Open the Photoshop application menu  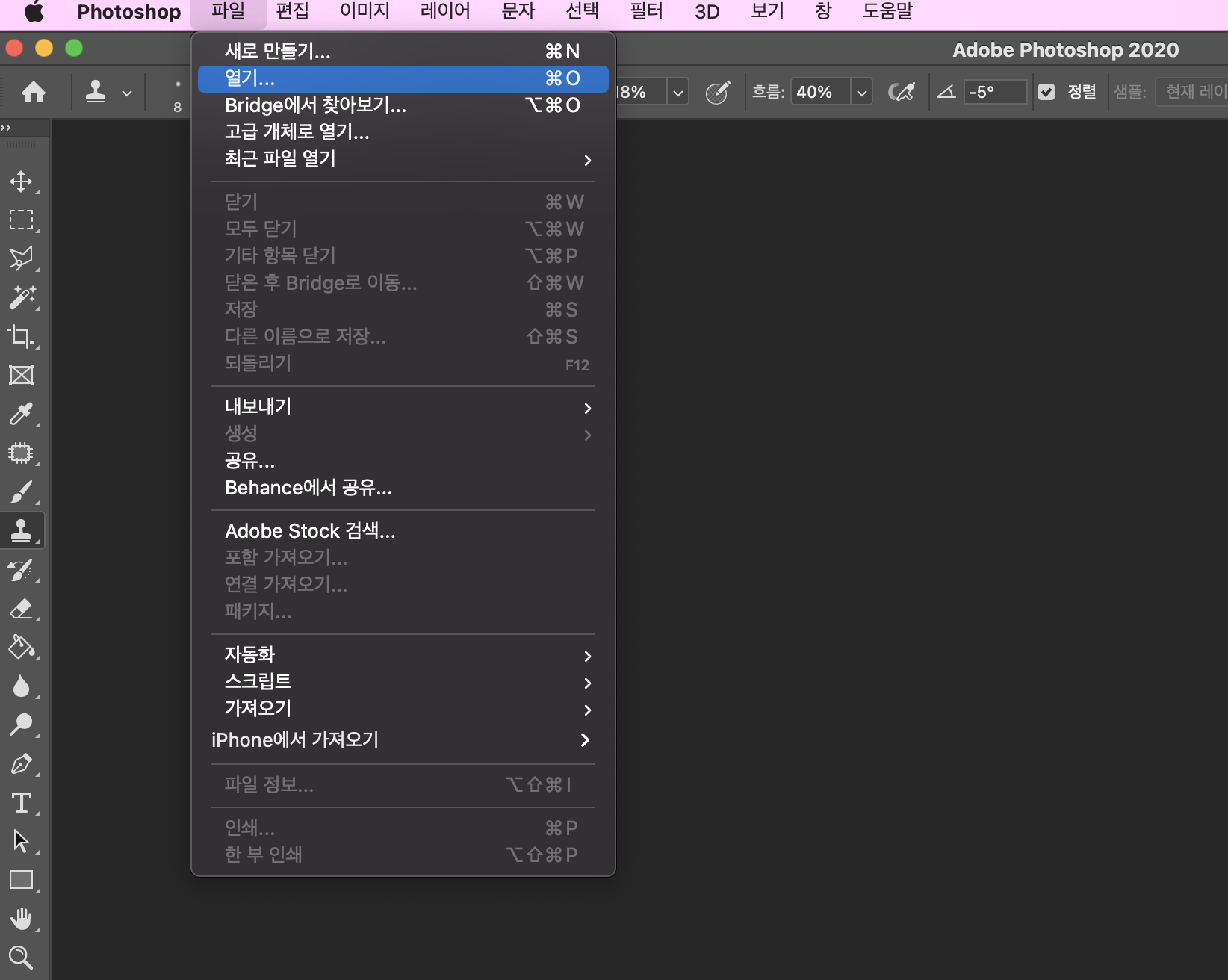[129, 12]
